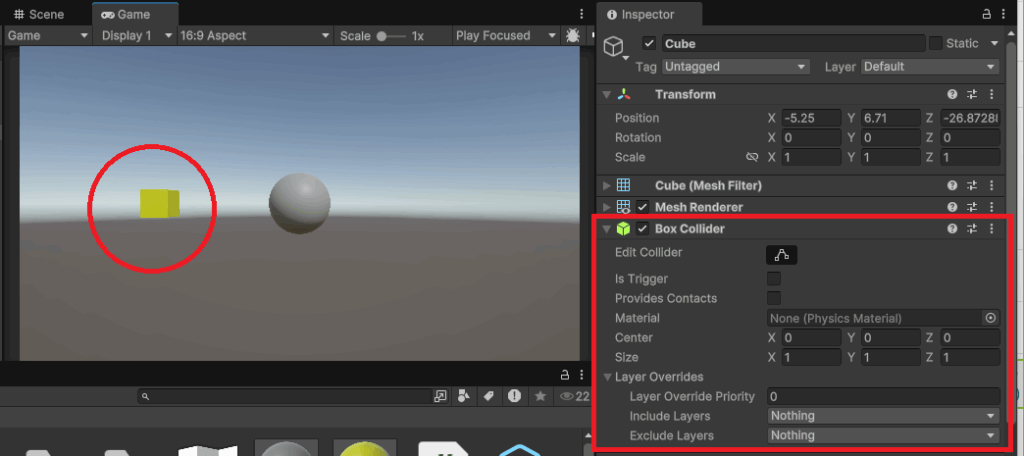Open Mesh Renderer context menu

point(991,207)
